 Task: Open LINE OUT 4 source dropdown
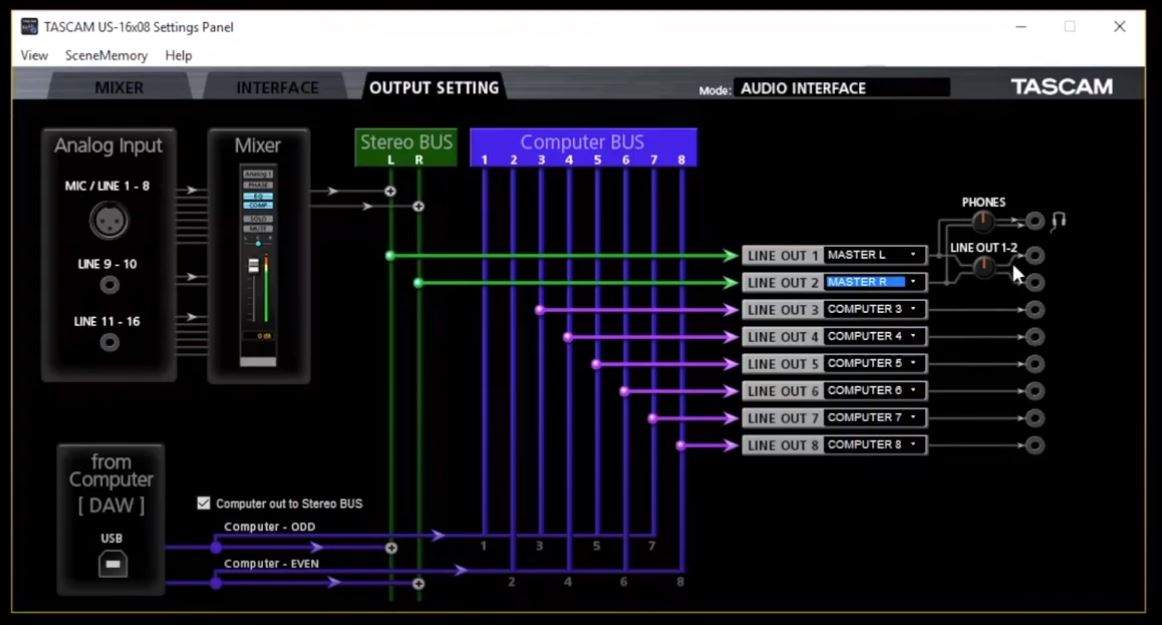pos(874,336)
